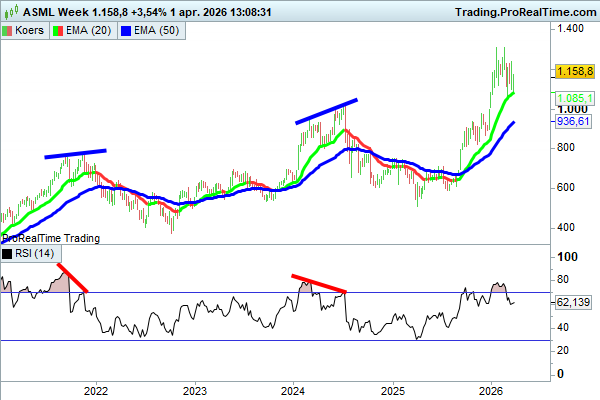This screenshot has width=600, height=400.
Task: Click the RSI axis label 100
Action: pos(567,257)
